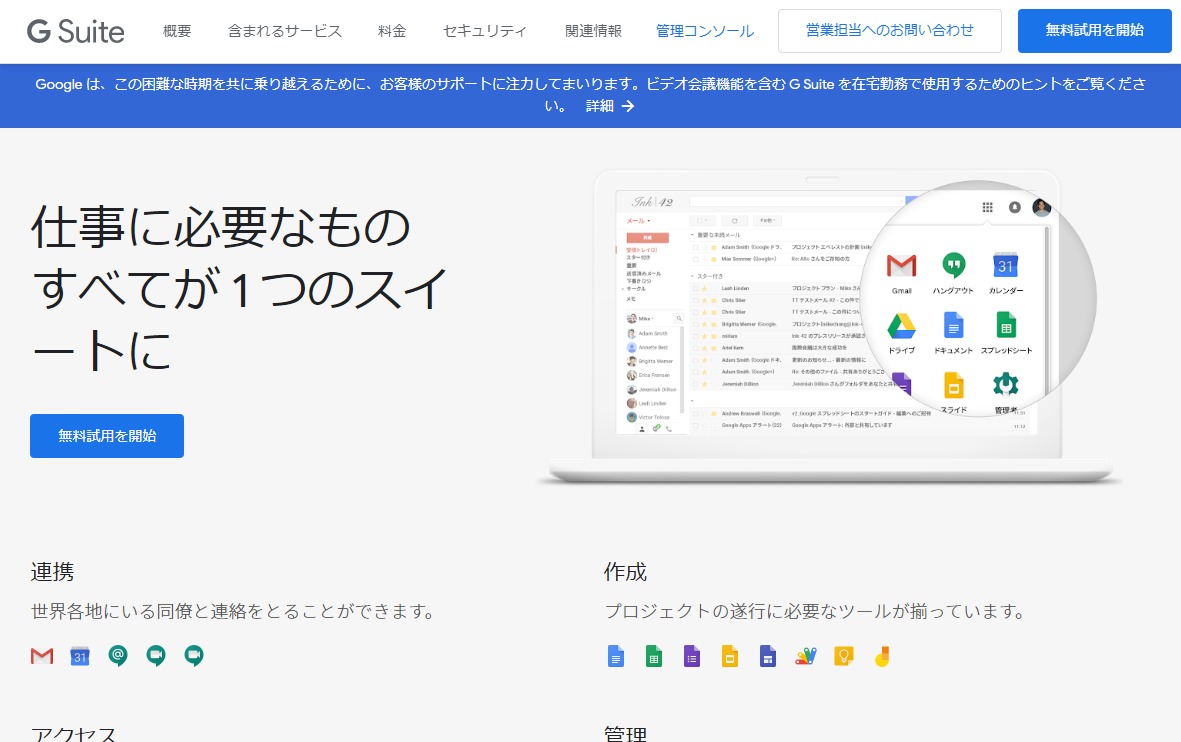Click the スプレッドシート icon in the laptop illustration
The width and height of the screenshot is (1181, 742).
[1006, 326]
